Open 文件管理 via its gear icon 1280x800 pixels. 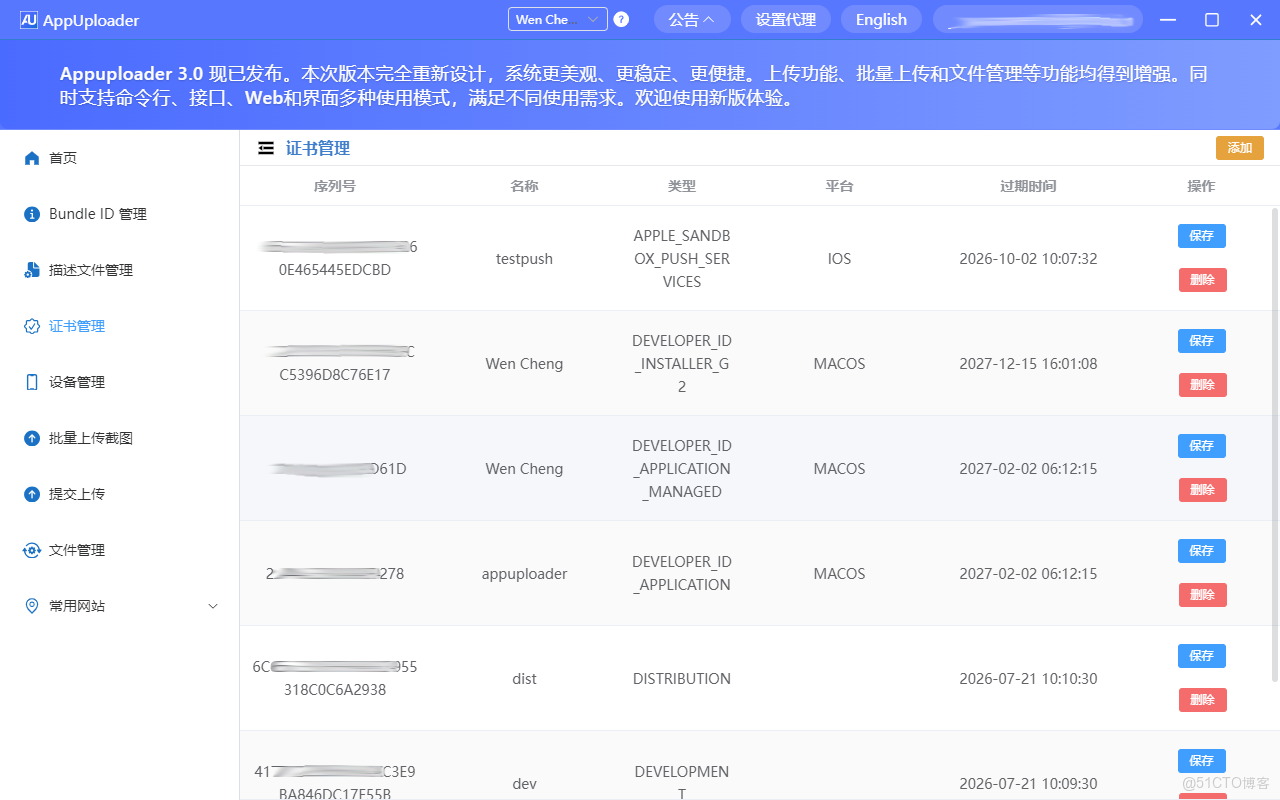[31, 549]
